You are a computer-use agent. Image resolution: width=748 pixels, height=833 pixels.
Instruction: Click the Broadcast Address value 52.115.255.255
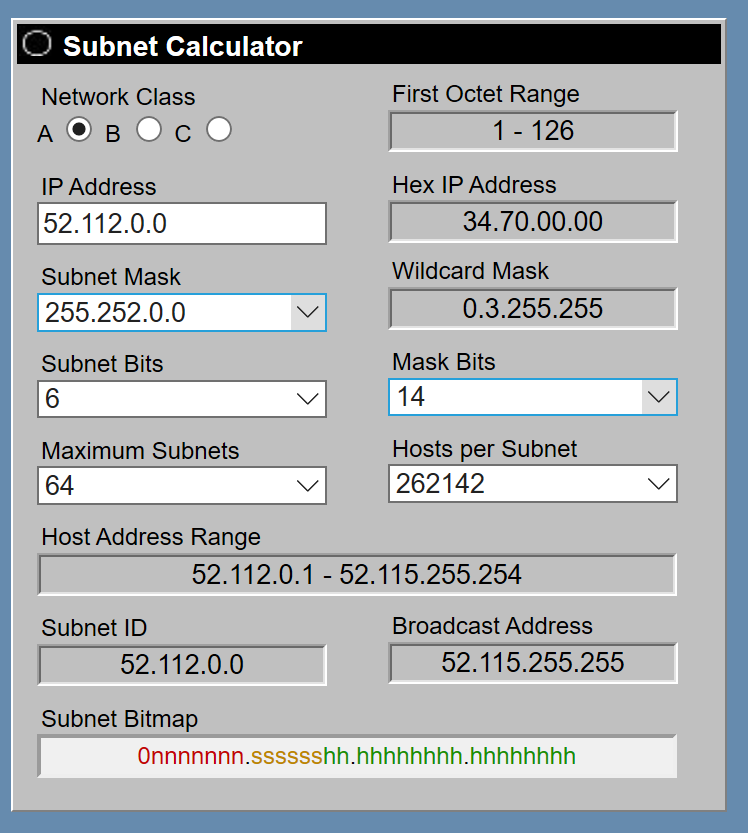pyautogui.click(x=533, y=663)
